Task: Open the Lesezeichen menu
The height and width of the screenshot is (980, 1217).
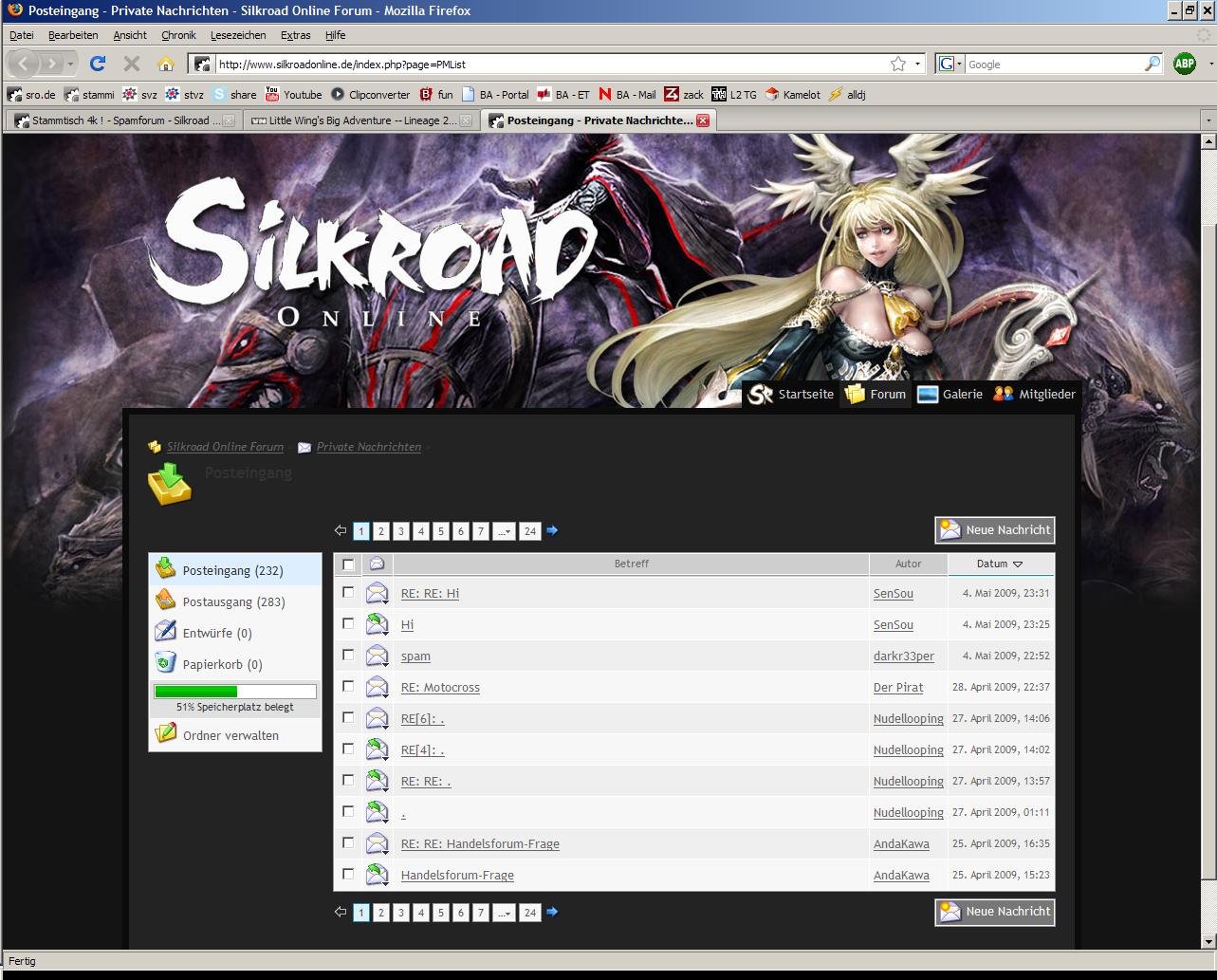Action: pos(238,35)
